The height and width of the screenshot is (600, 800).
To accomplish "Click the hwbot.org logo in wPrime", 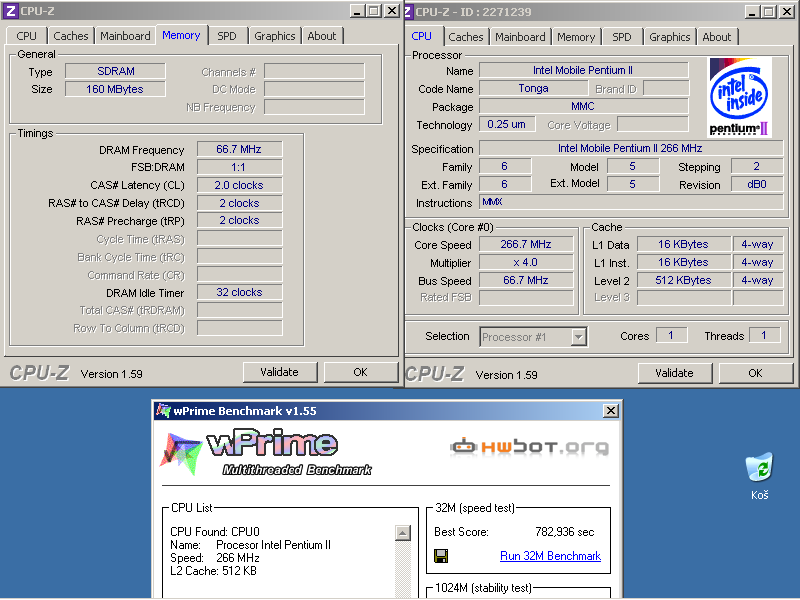I will 529,446.
